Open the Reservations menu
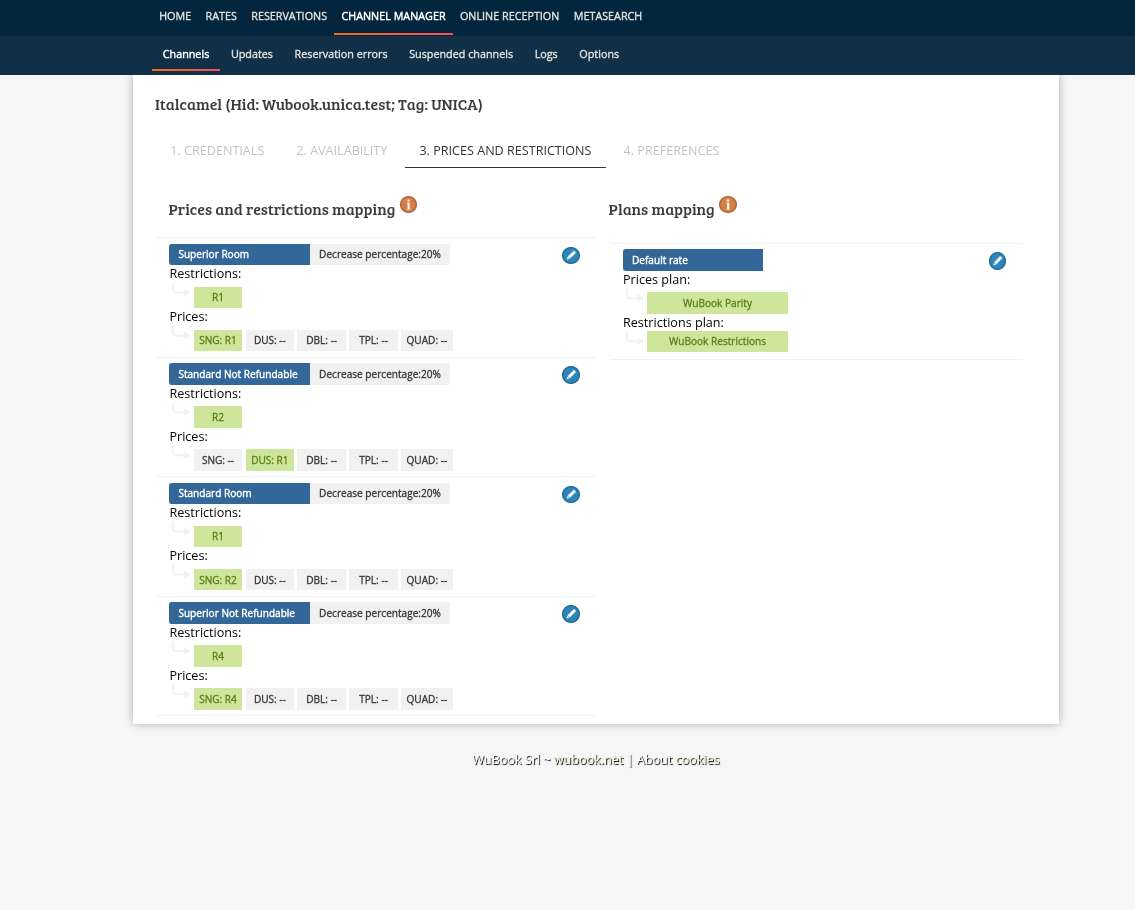1135x910 pixels. [x=289, y=16]
